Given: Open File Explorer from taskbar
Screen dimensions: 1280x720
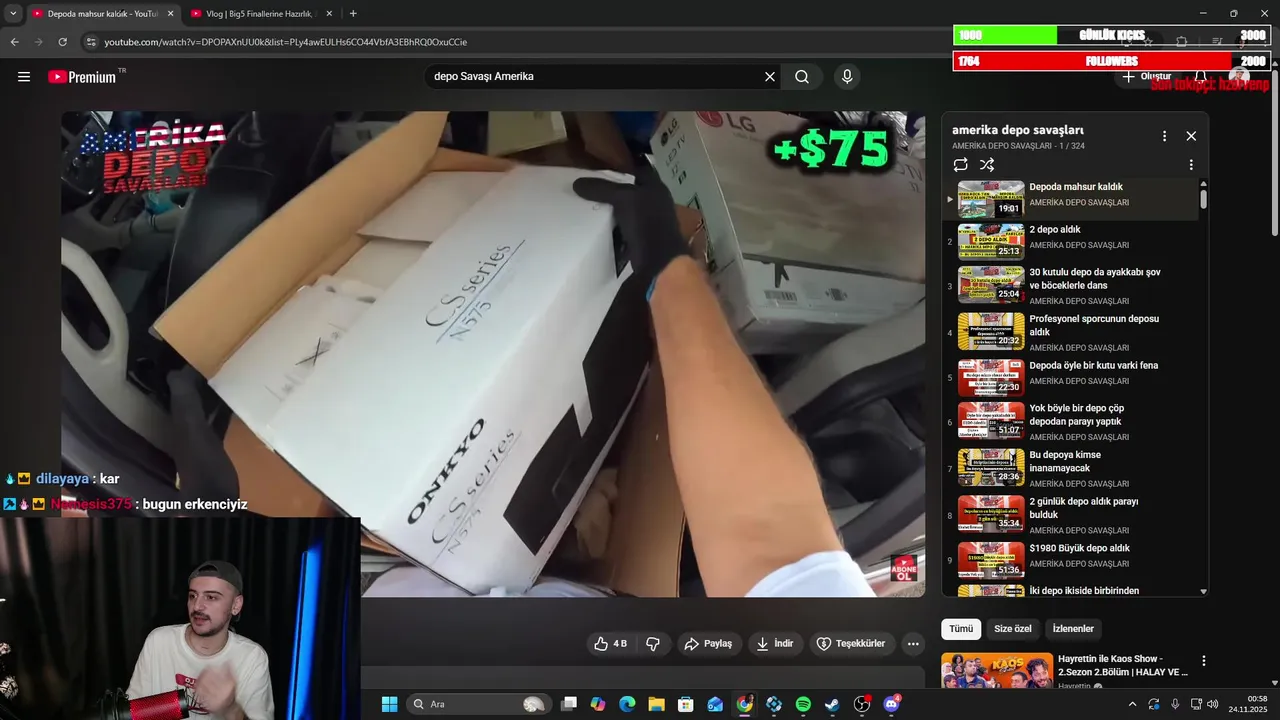Looking at the screenshot, I should (x=656, y=704).
